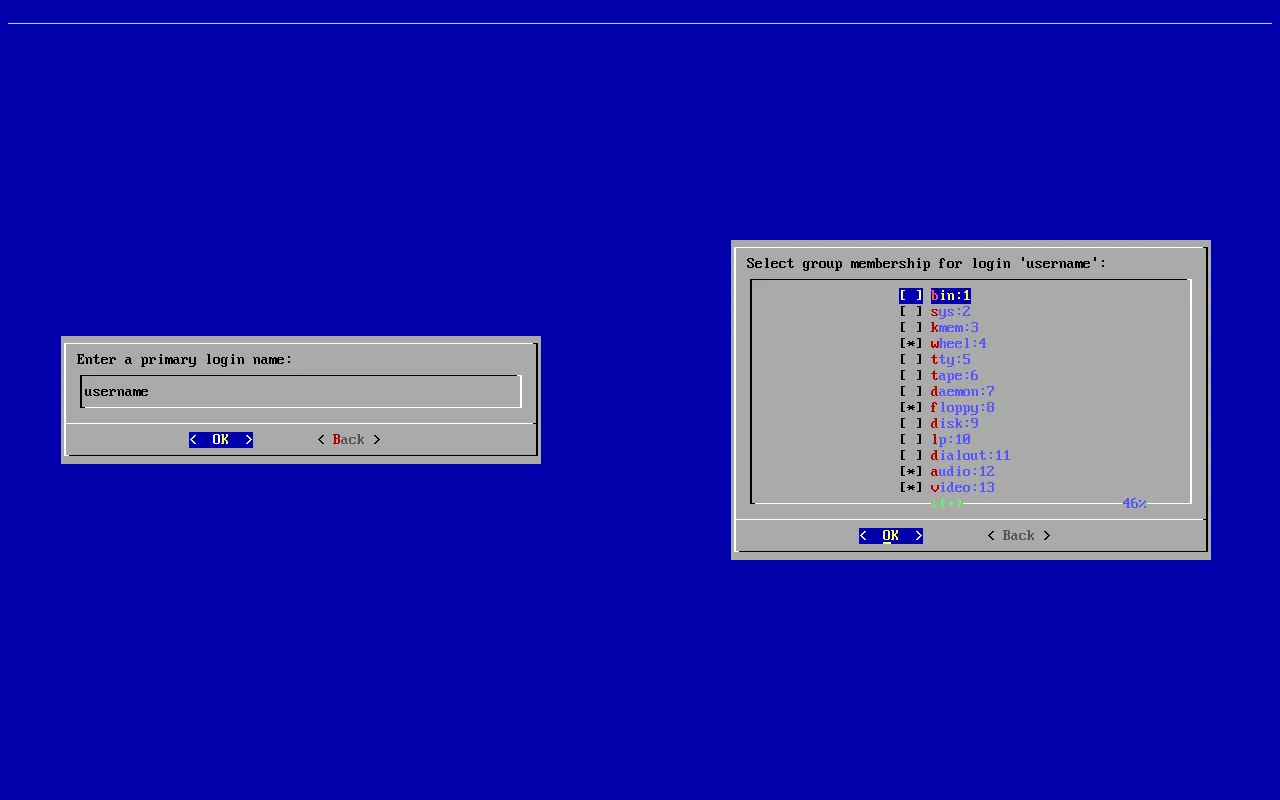Focus the primary login name field
The width and height of the screenshot is (1280, 800).
point(301,392)
